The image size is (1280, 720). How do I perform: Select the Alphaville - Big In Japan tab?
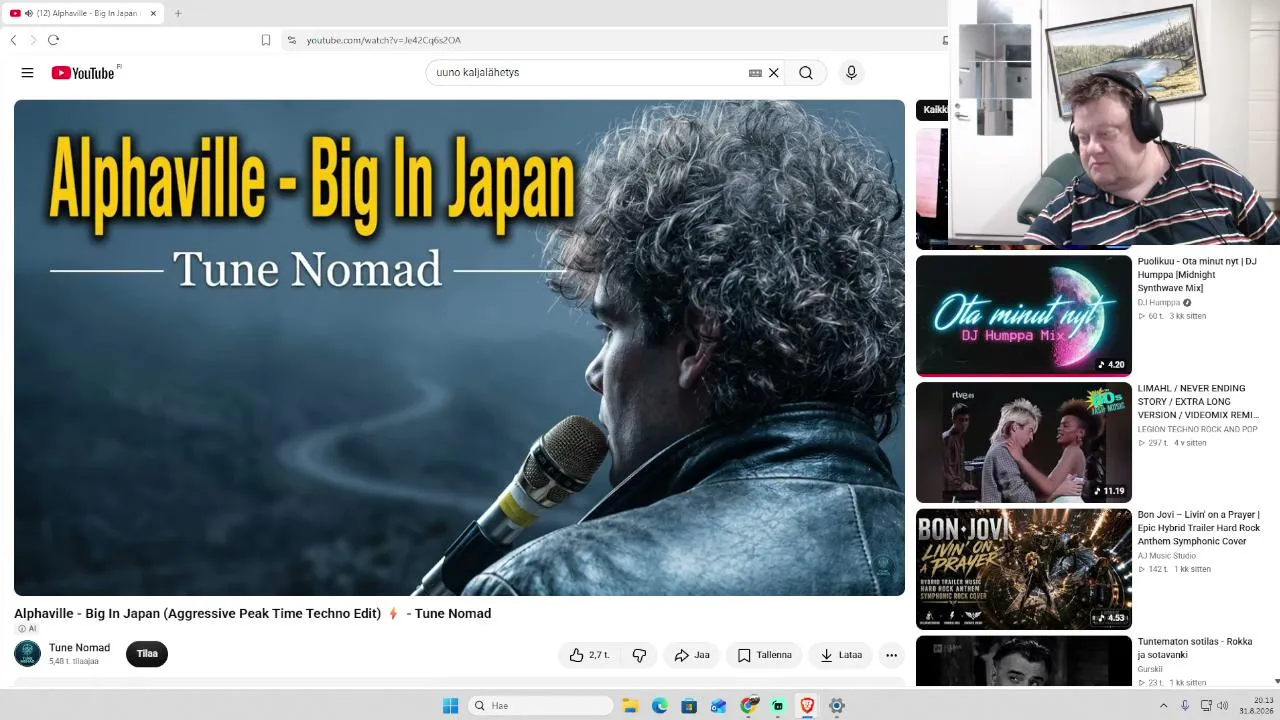(x=83, y=13)
